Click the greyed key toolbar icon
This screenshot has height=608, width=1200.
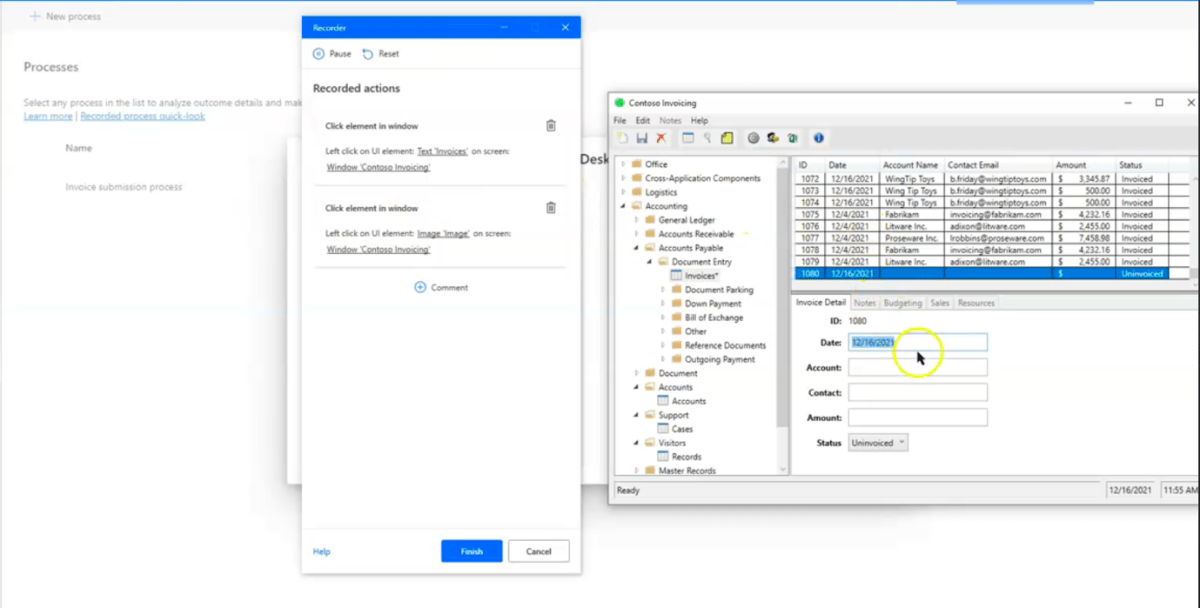point(707,138)
